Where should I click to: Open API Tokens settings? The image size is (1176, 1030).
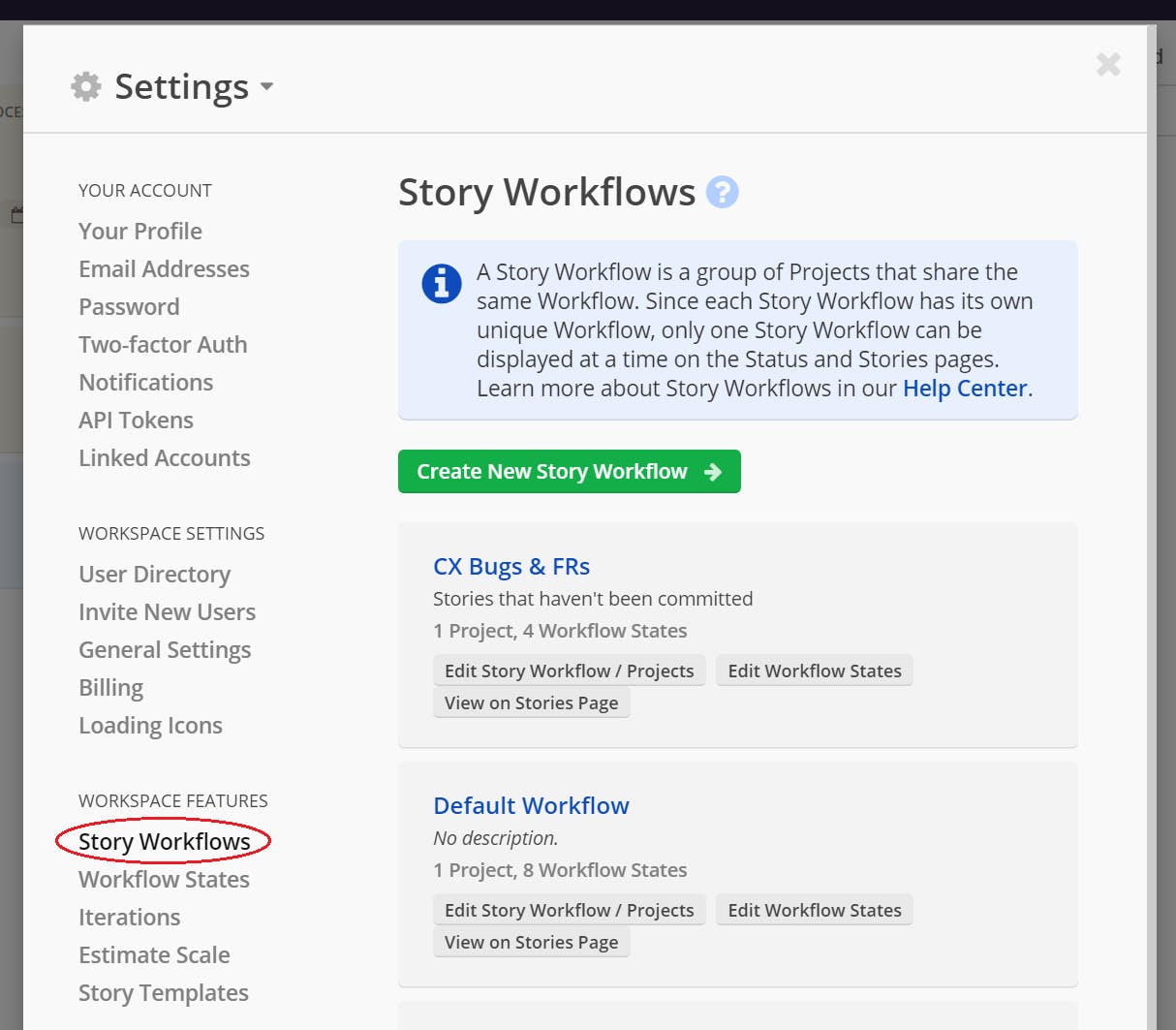point(136,420)
